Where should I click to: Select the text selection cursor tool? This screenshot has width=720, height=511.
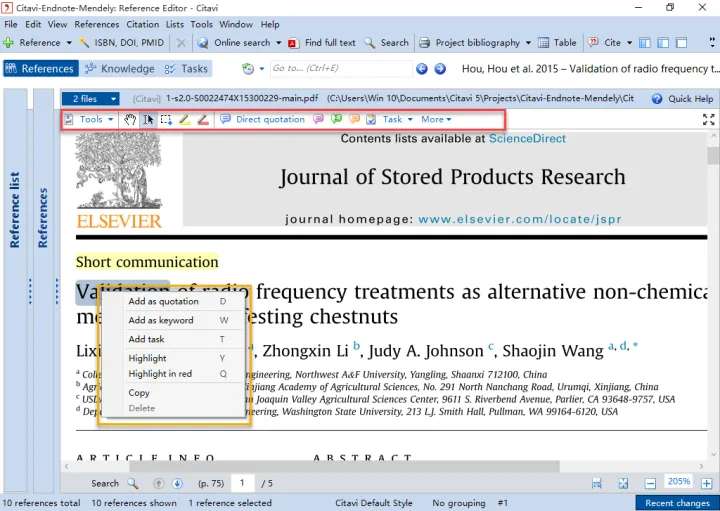click(148, 120)
